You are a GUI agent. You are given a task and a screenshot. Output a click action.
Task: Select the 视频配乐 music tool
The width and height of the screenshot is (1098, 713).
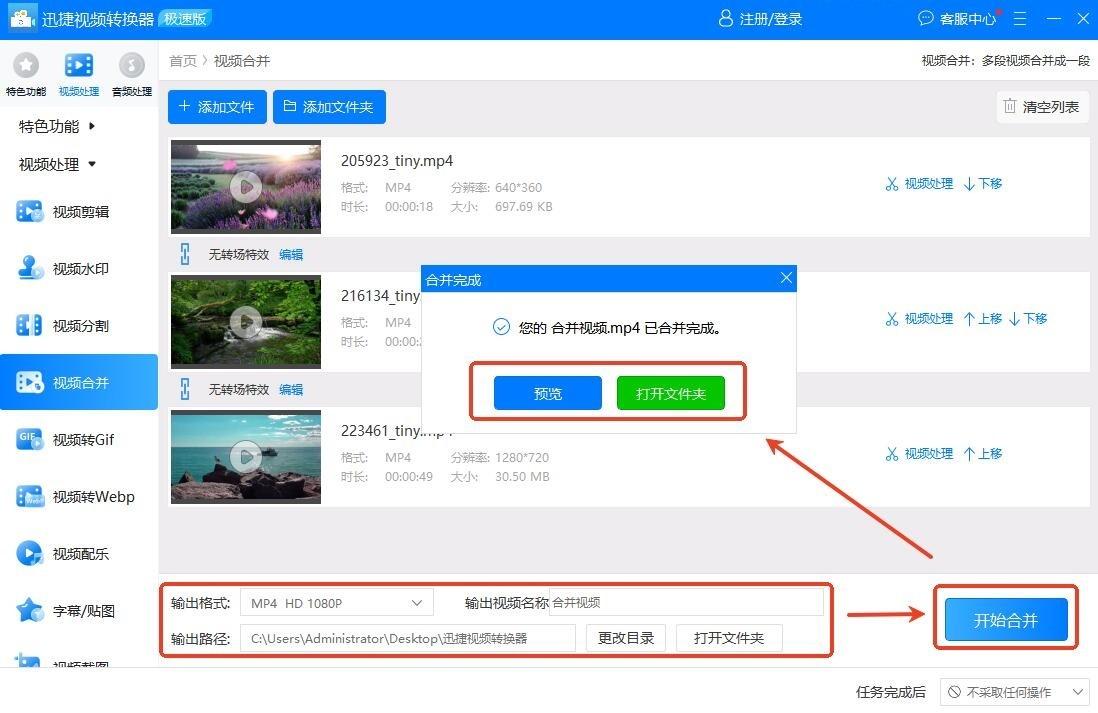pos(79,554)
